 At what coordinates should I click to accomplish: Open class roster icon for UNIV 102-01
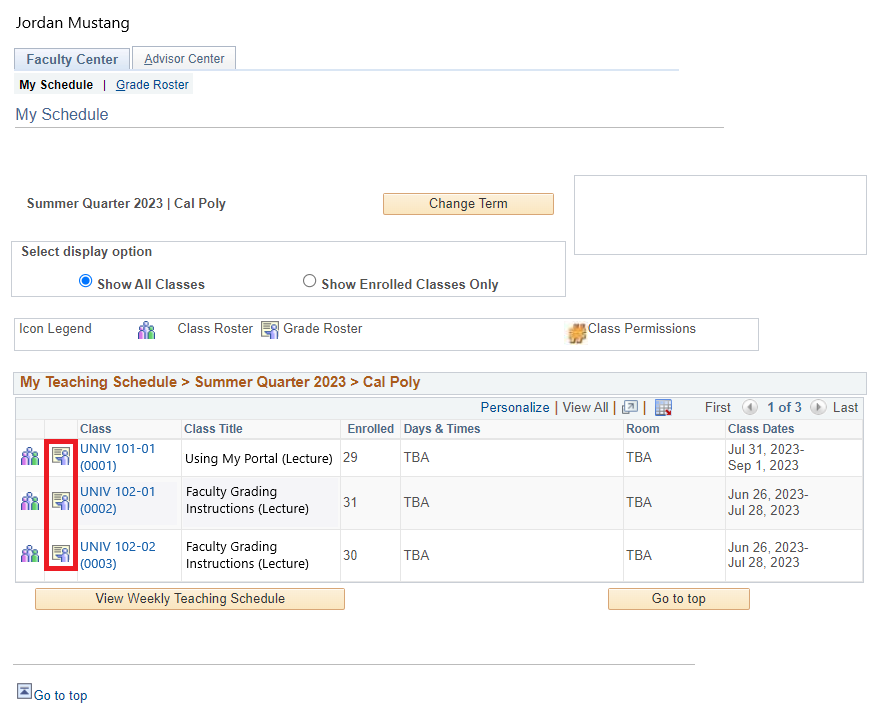coord(30,501)
